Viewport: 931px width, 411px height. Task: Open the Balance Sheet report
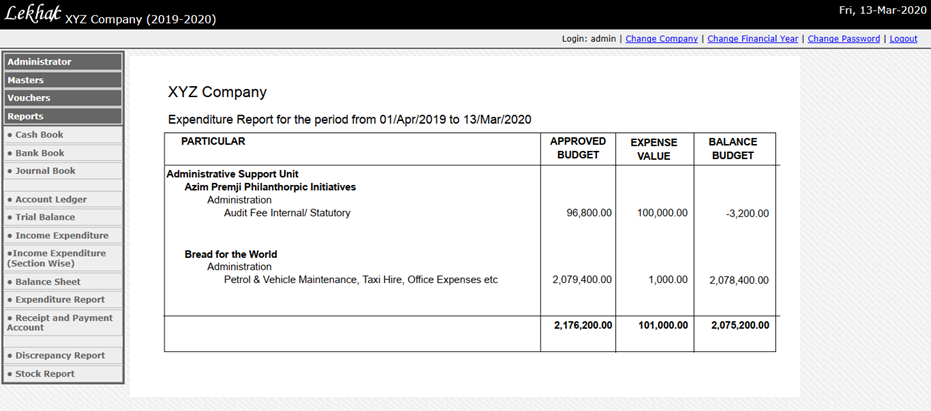coord(63,282)
